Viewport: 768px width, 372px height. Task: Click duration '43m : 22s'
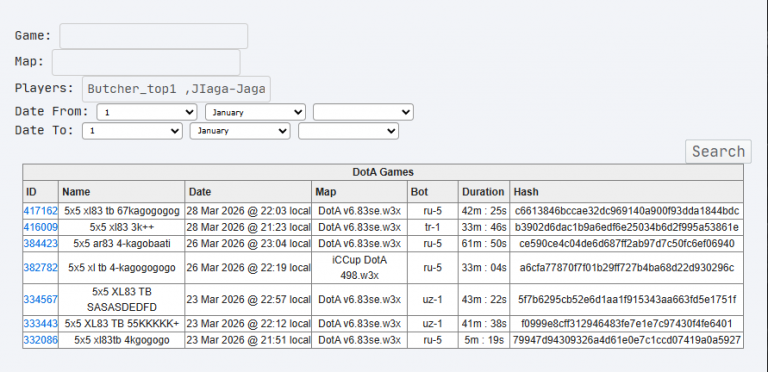click(484, 299)
